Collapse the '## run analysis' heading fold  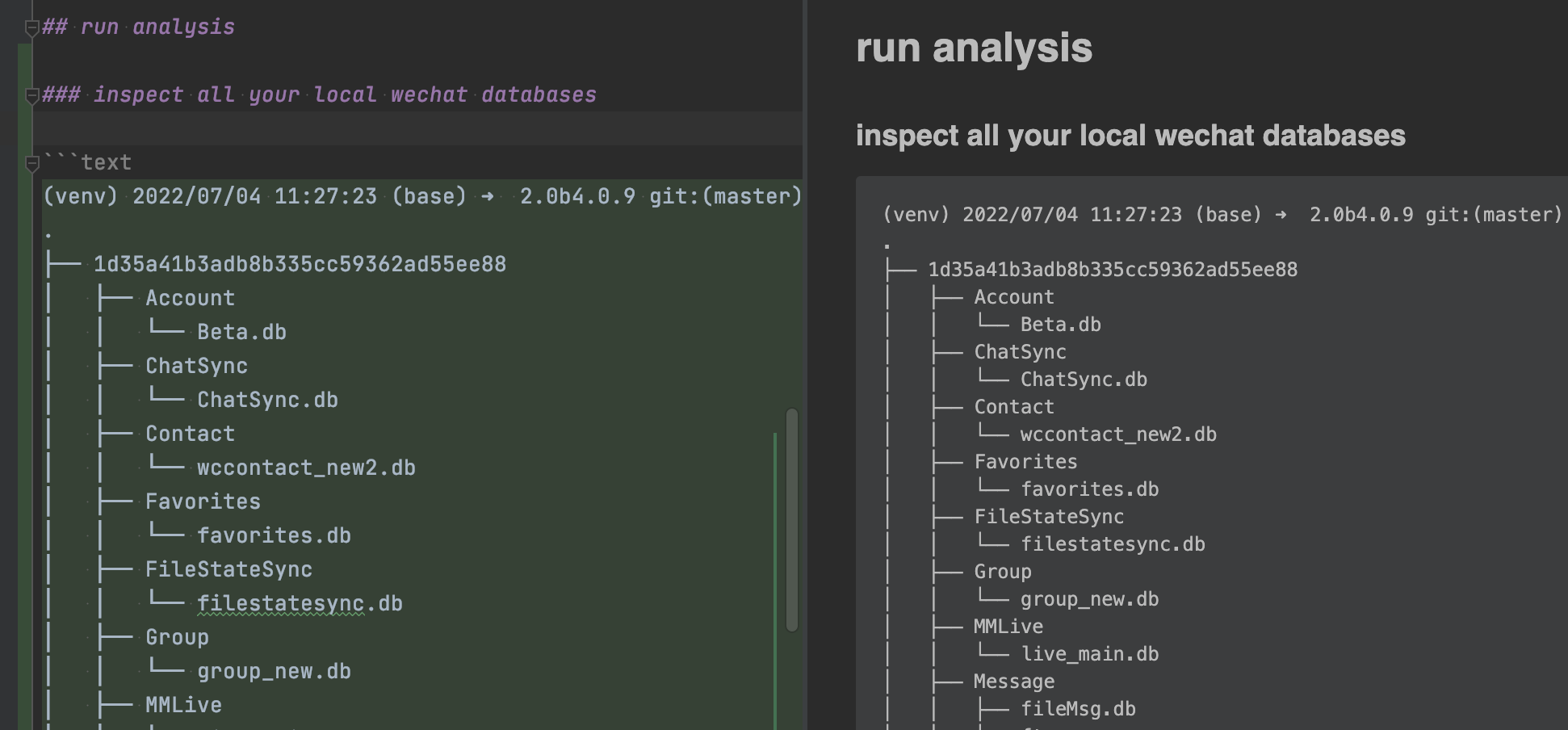coord(32,29)
